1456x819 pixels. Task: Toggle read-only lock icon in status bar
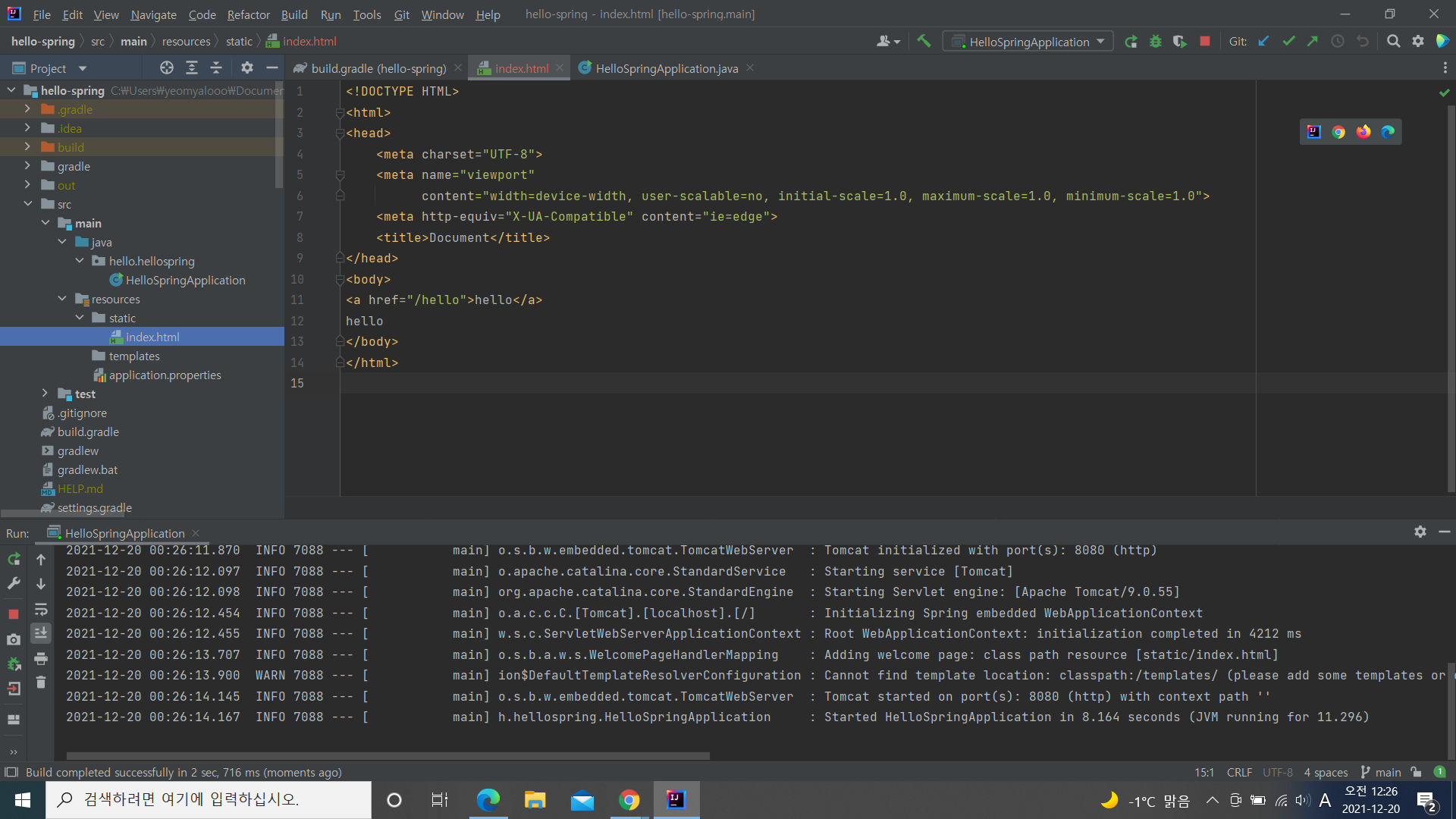tap(1416, 772)
